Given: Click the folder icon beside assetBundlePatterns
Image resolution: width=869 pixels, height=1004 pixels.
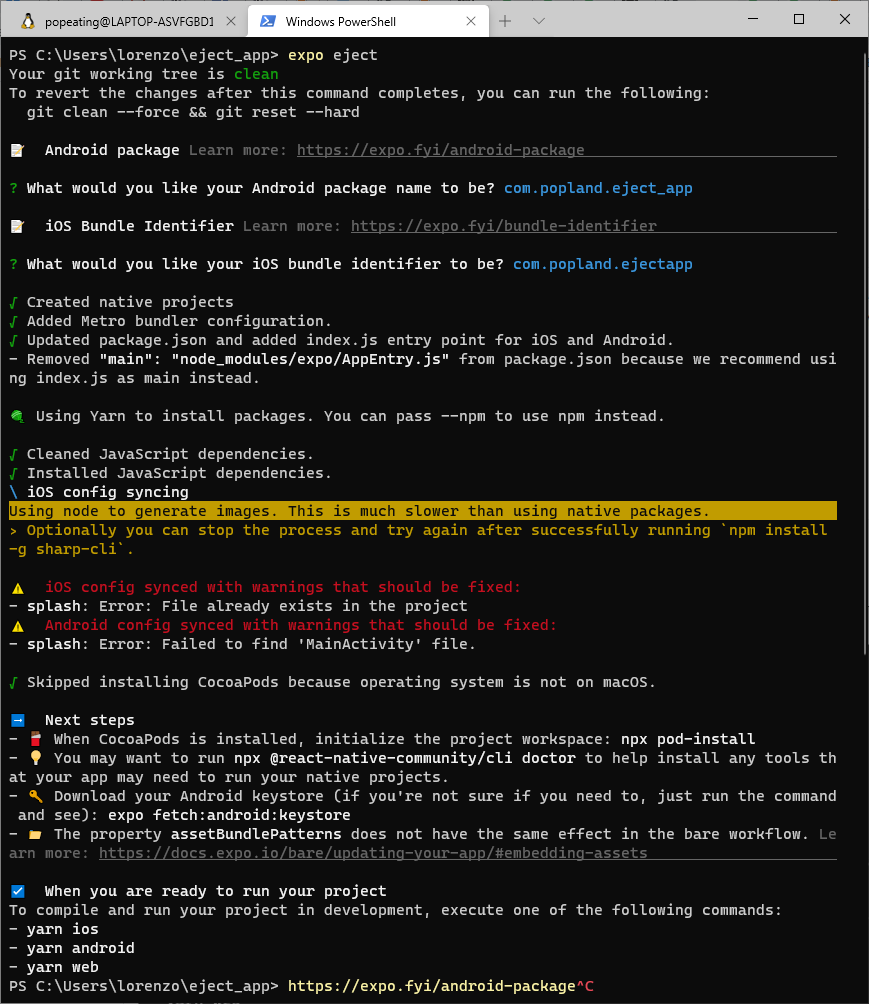Looking at the screenshot, I should click(35, 834).
